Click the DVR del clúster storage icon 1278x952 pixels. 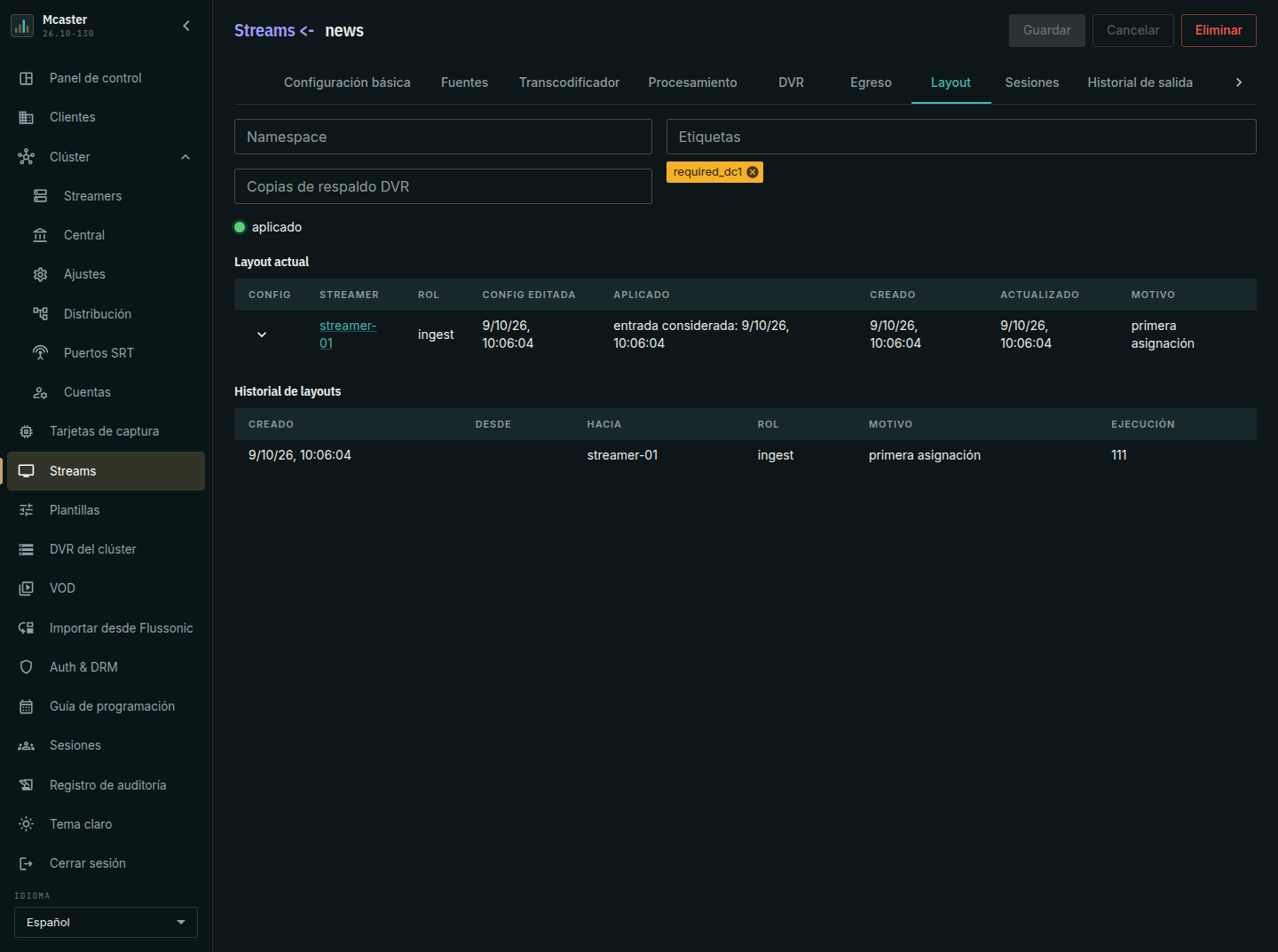[x=27, y=549]
